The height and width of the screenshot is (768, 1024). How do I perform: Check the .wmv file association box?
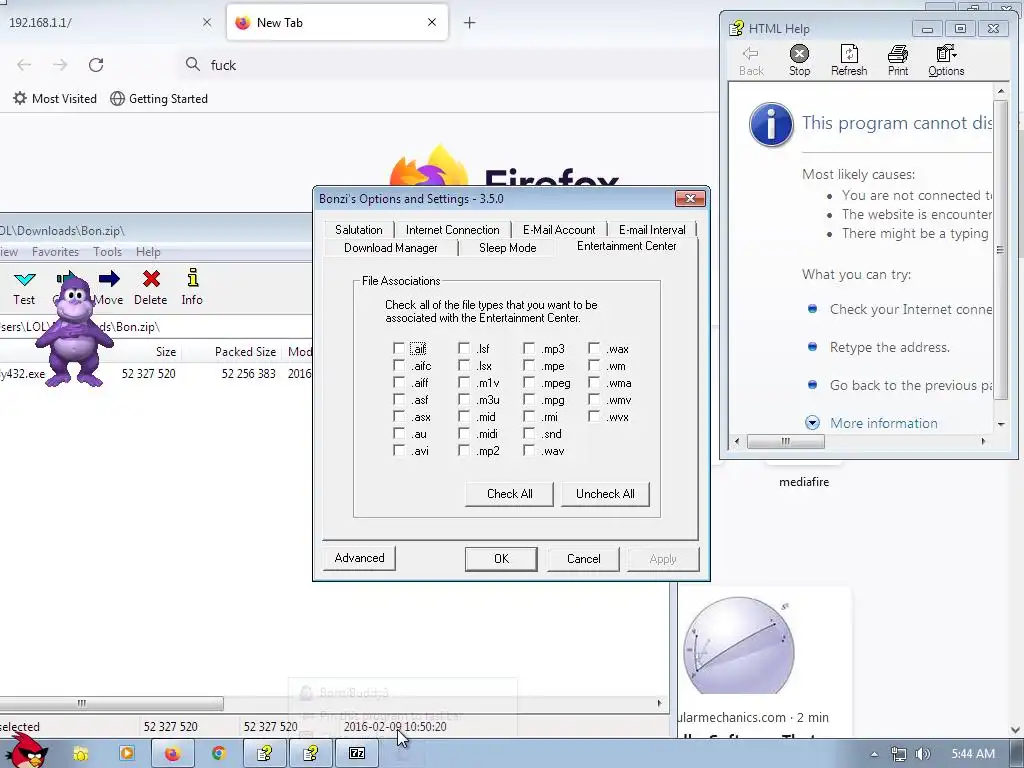coord(594,400)
